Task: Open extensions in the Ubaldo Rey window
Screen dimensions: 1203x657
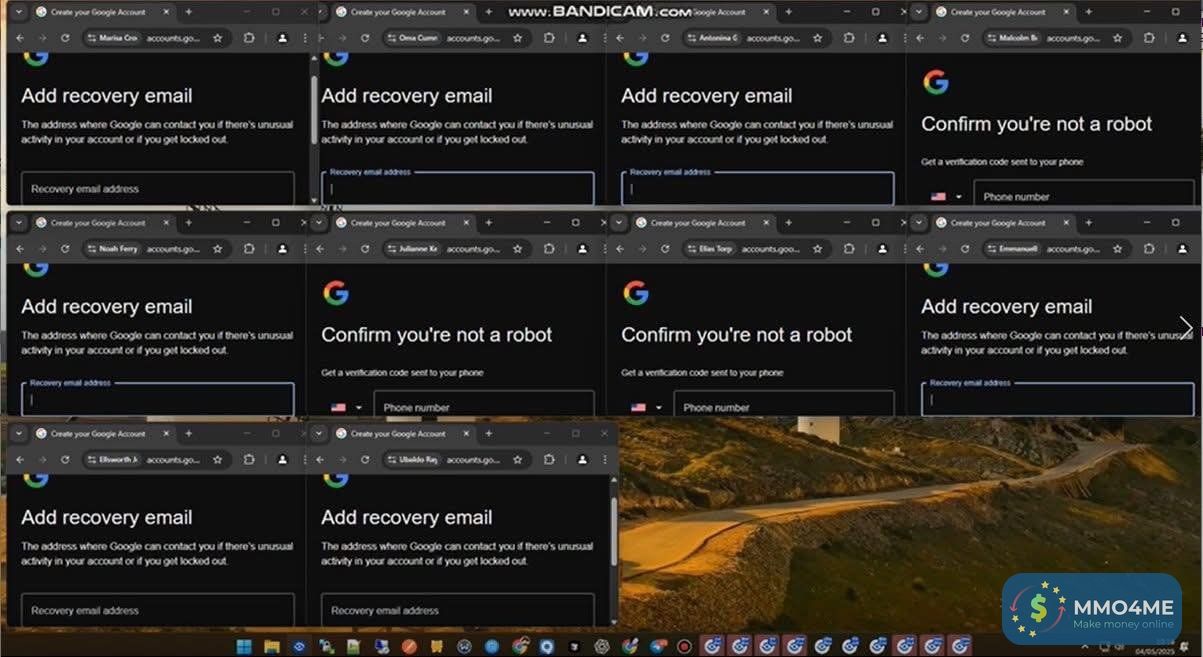Action: tap(549, 460)
